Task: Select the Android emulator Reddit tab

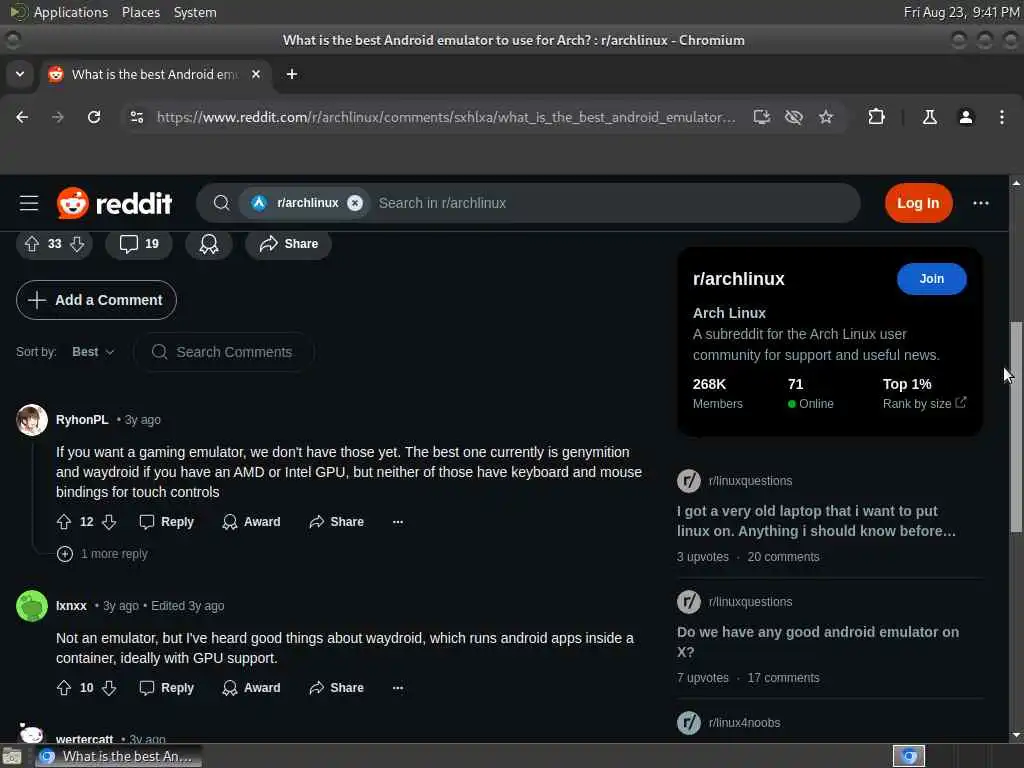Action: click(x=155, y=74)
